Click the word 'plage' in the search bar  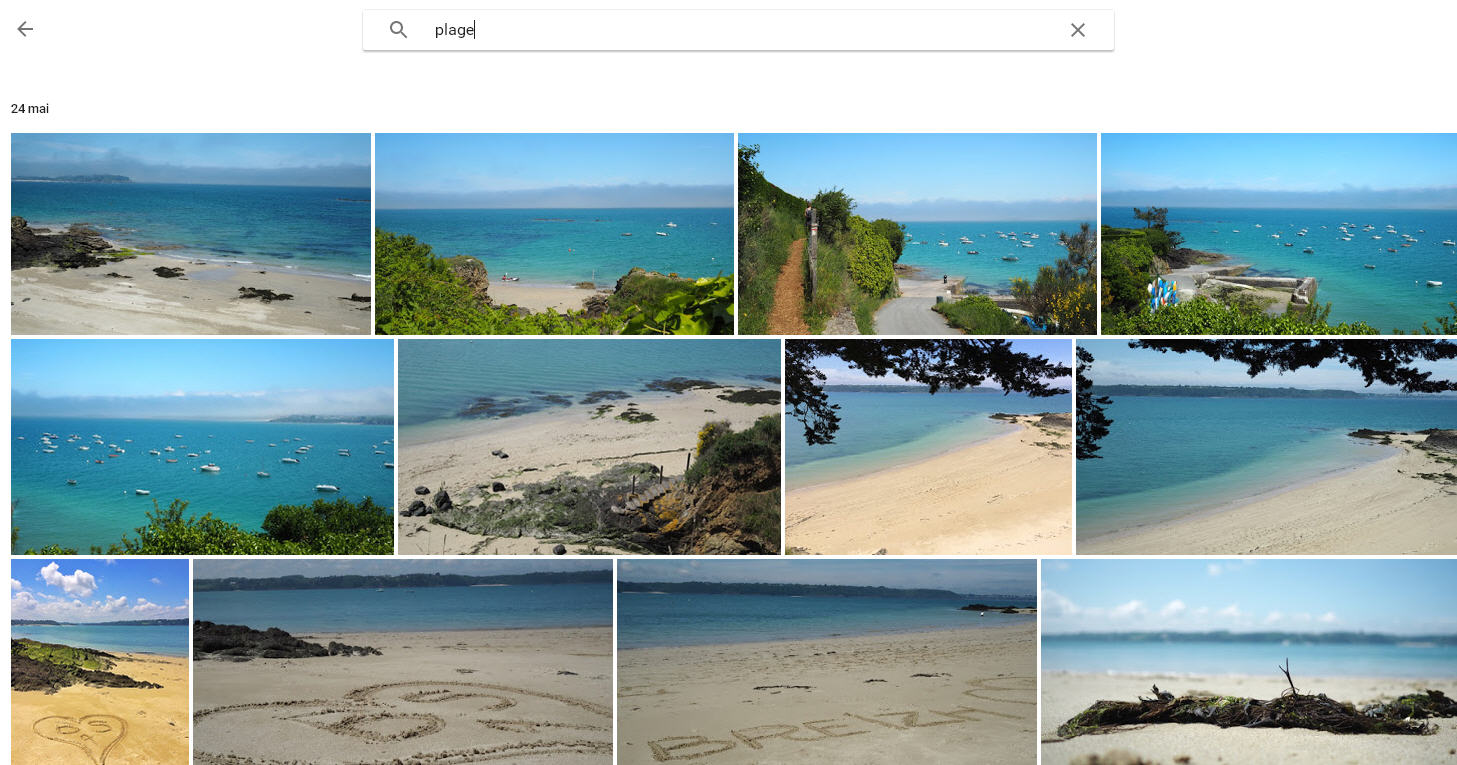tap(454, 30)
